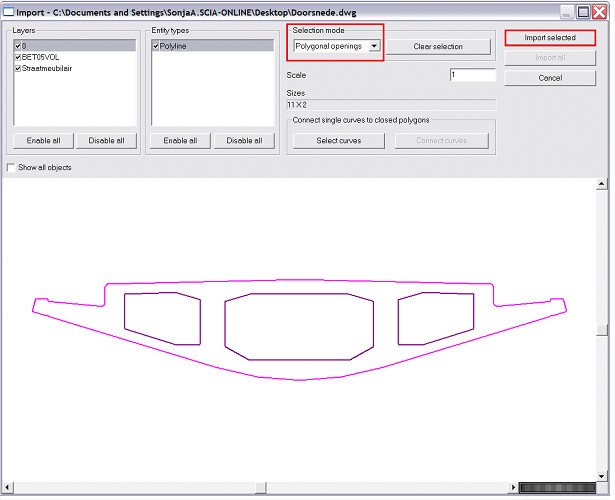615x500 pixels.
Task: Uncheck the BET05VOL layer
Action: (19, 57)
